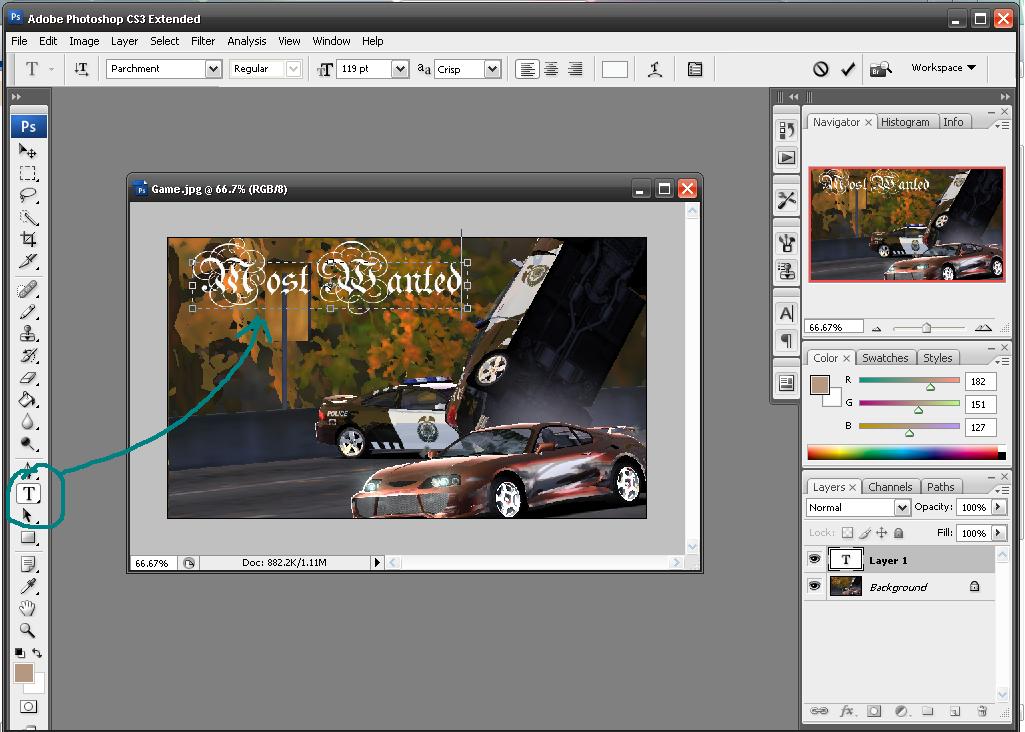1025x732 pixels.
Task: Select the Eraser tool
Action: coord(28,378)
